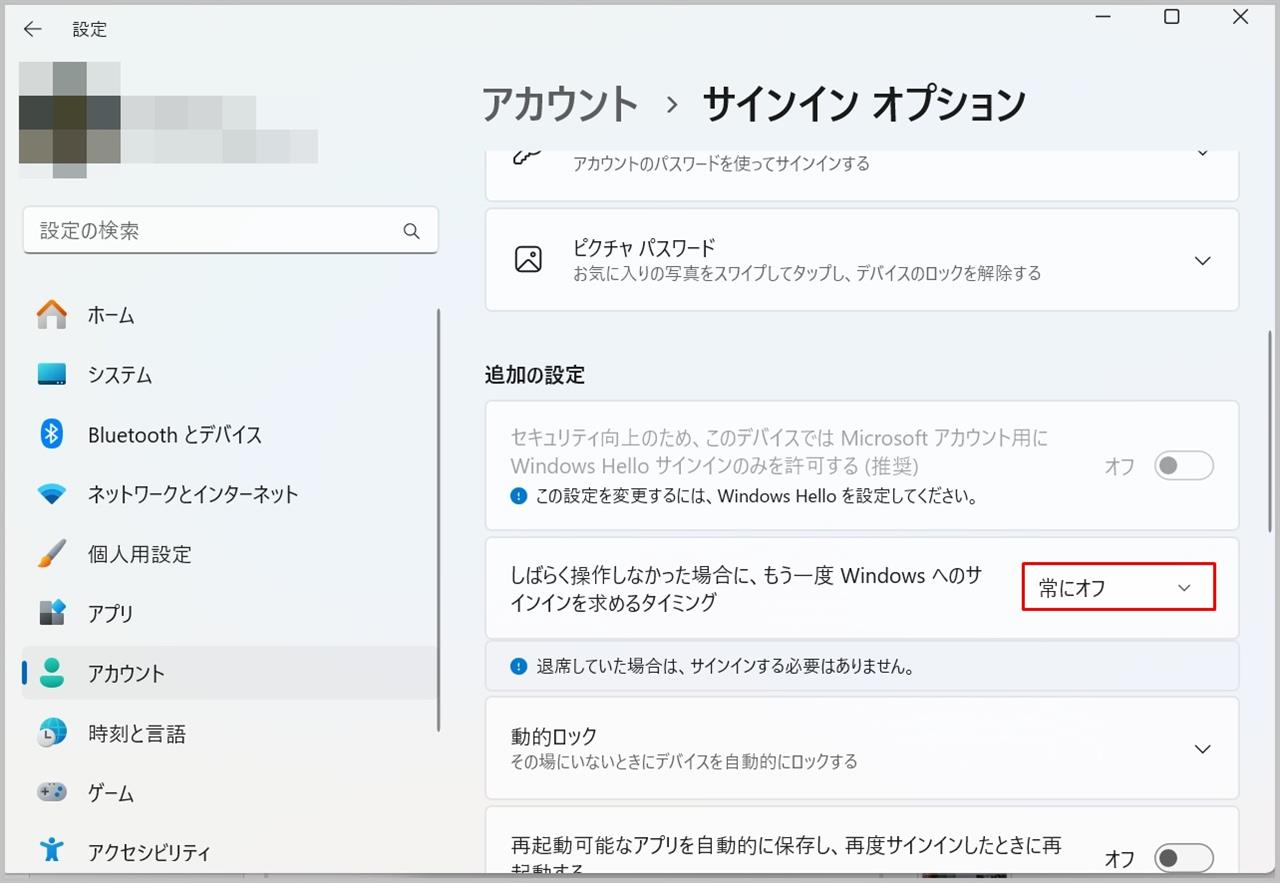Click the ピクチャ パスワード title text
This screenshot has height=883, width=1280.
click(645, 247)
